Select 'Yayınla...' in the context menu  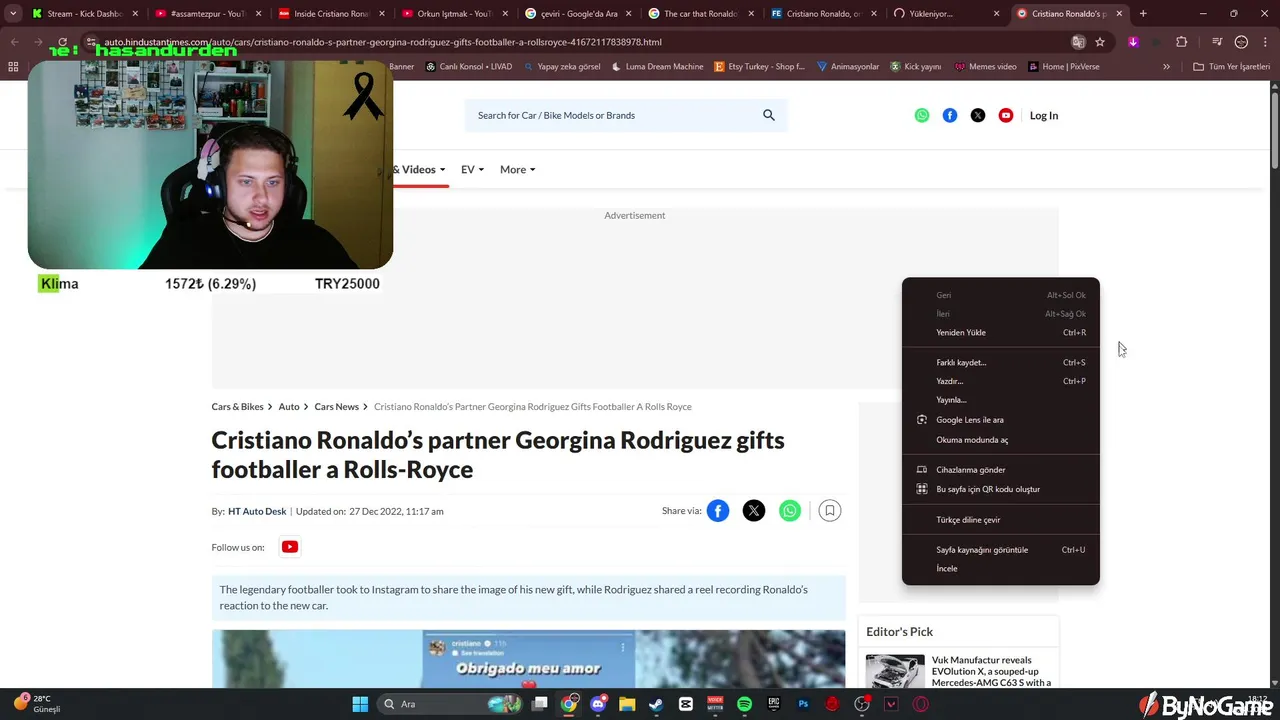coord(1000,400)
